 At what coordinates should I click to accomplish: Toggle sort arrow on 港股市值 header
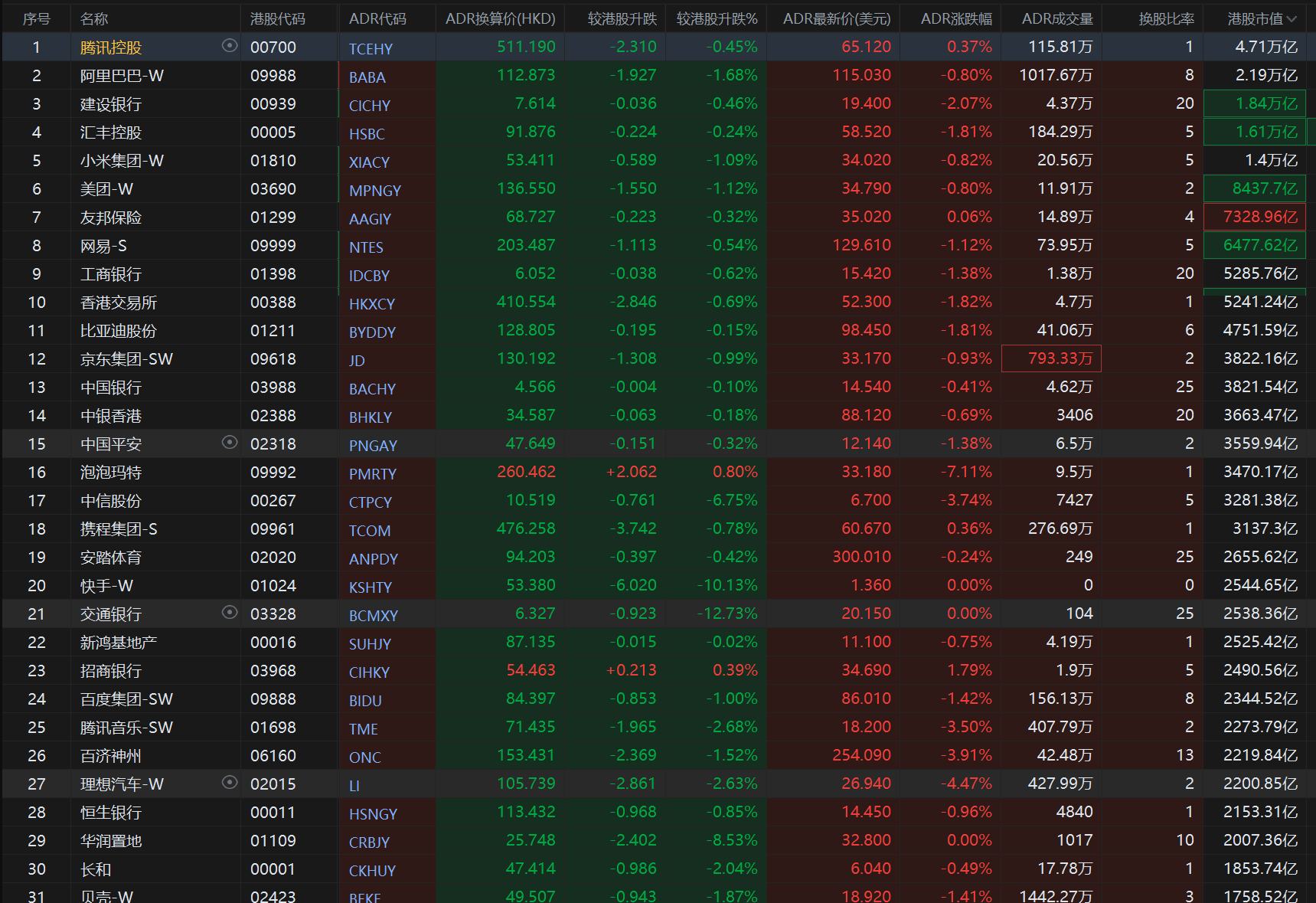1292,19
